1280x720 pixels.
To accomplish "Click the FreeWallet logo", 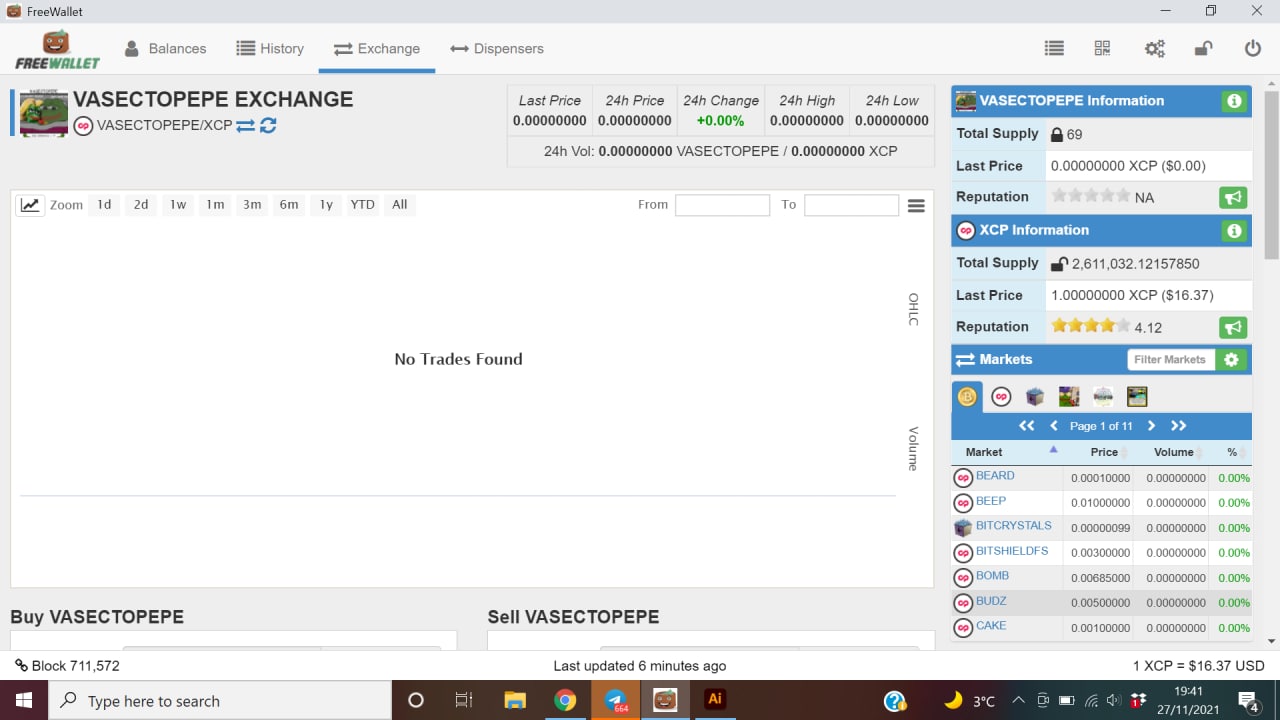I will [57, 50].
